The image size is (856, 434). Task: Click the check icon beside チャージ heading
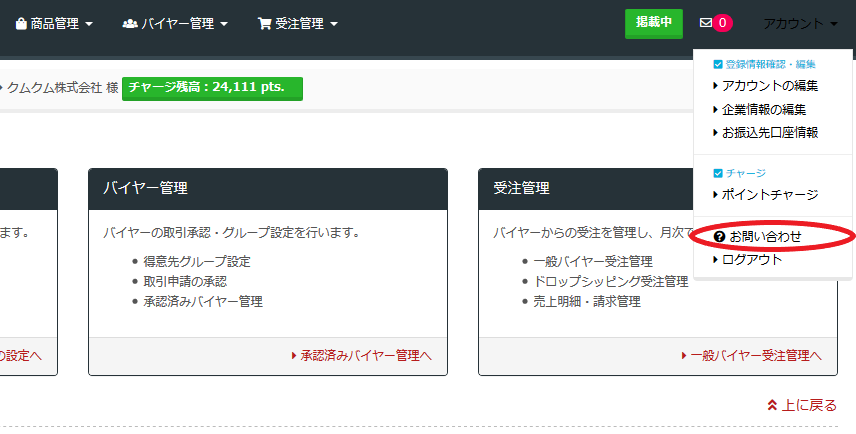718,173
